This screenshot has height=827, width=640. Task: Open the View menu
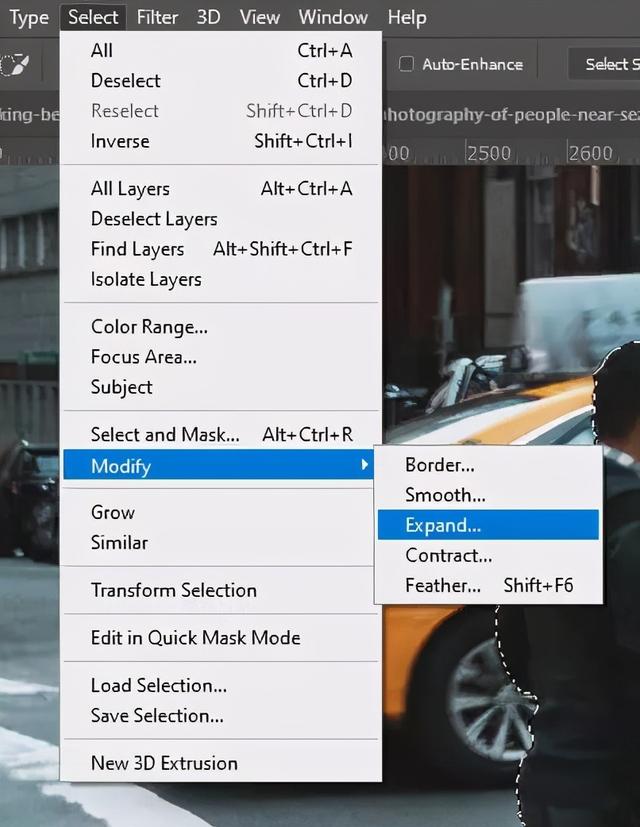(260, 17)
